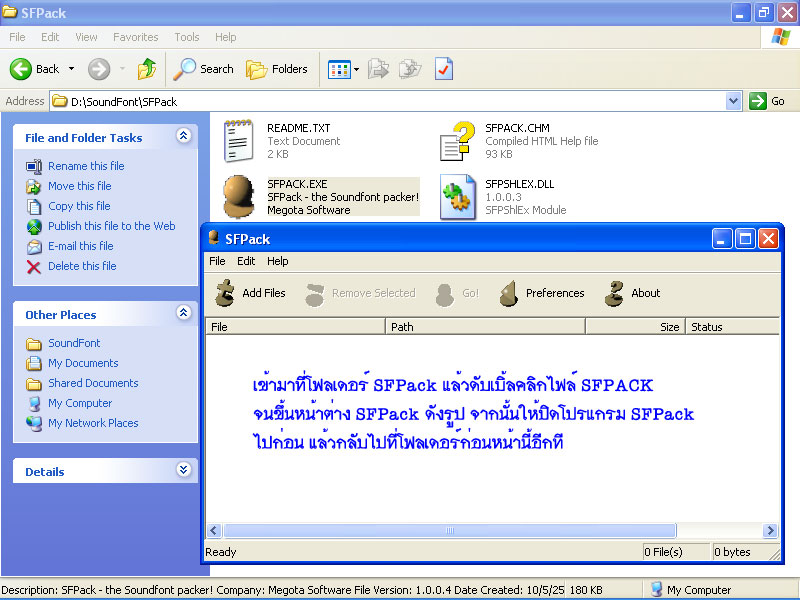Click the SFPack horizontal scrollbar thumb
Image resolution: width=800 pixels, height=600 pixels.
(x=449, y=531)
